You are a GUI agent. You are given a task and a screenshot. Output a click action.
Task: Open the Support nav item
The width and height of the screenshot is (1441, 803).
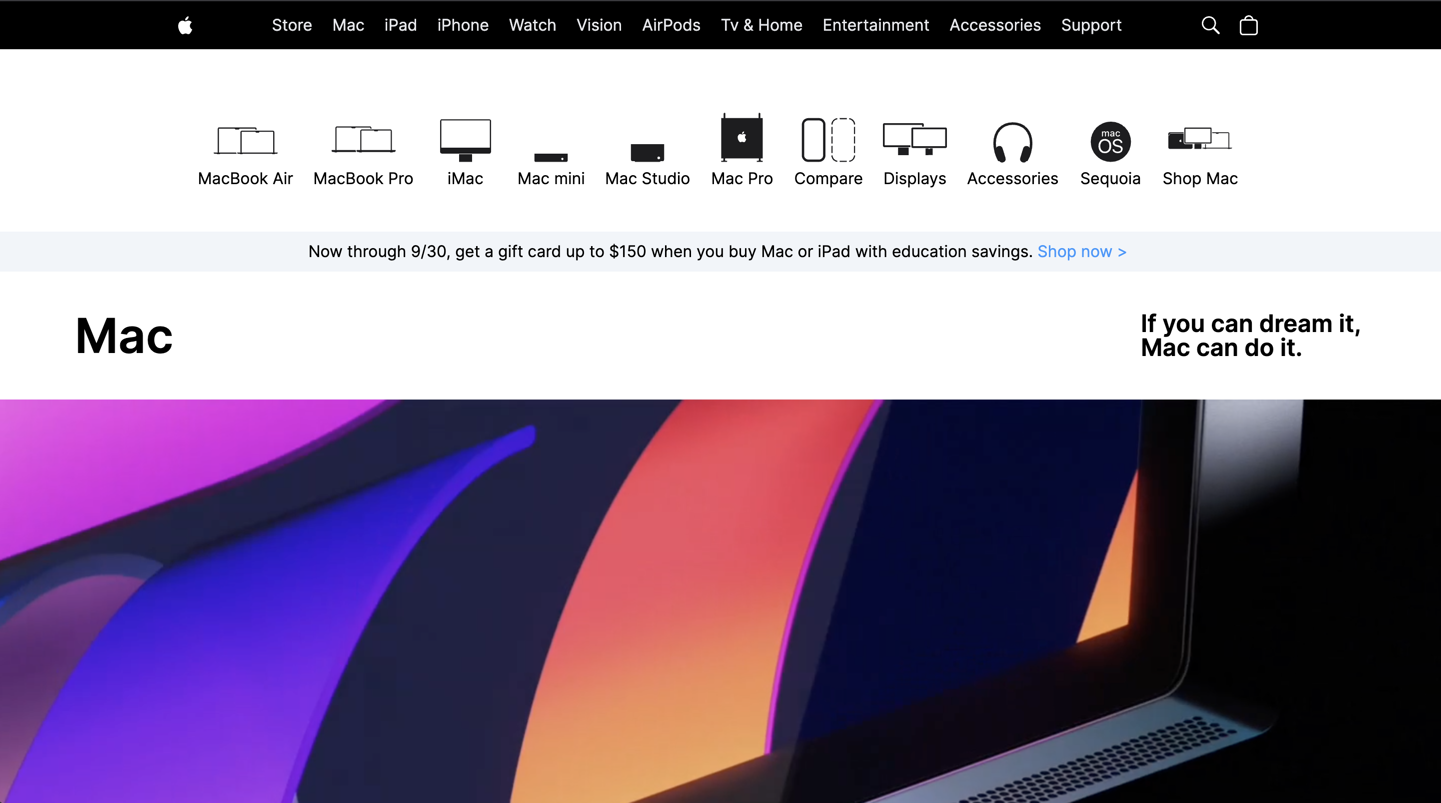[x=1091, y=25]
